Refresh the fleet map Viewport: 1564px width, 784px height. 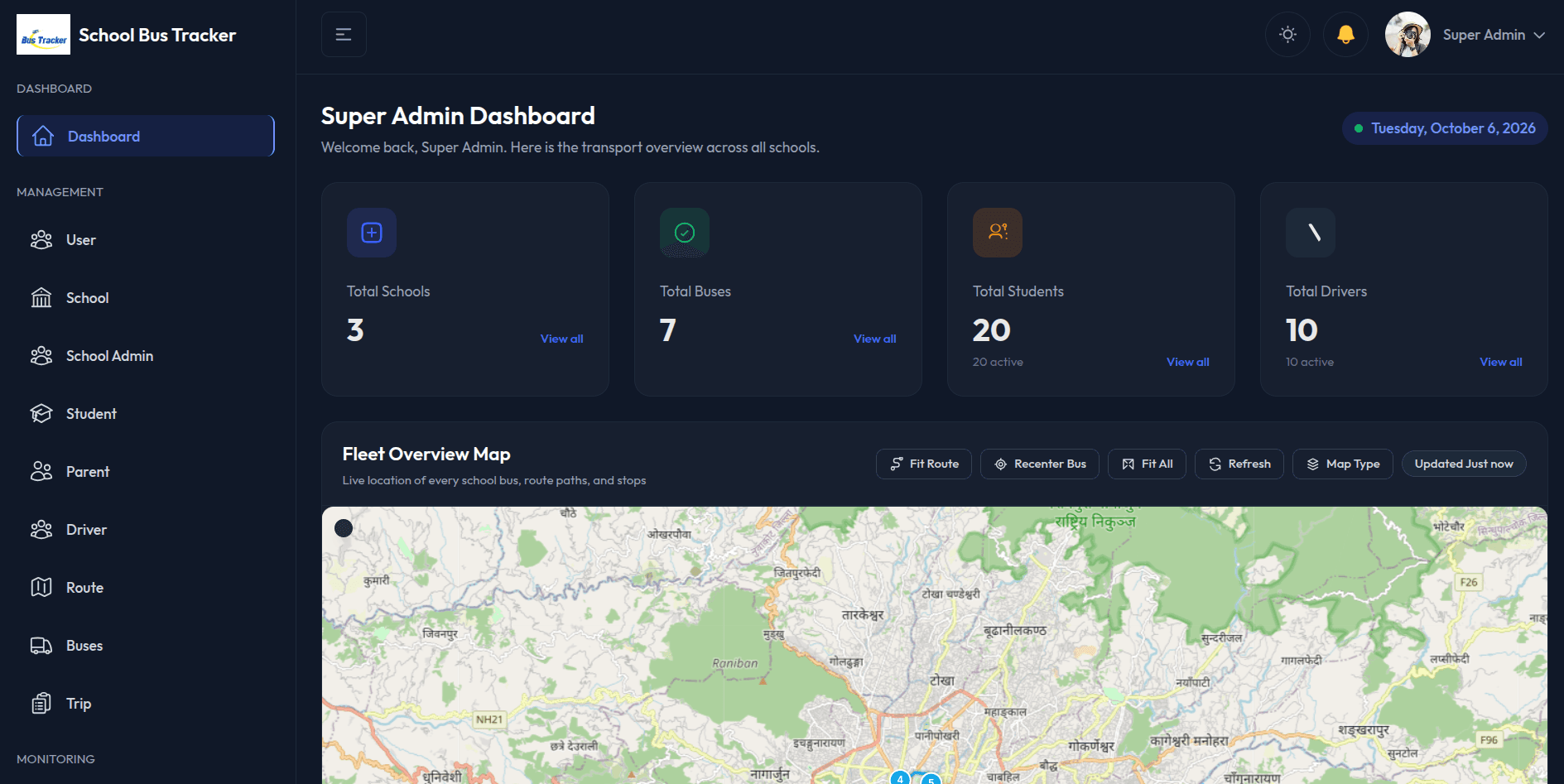point(1239,464)
